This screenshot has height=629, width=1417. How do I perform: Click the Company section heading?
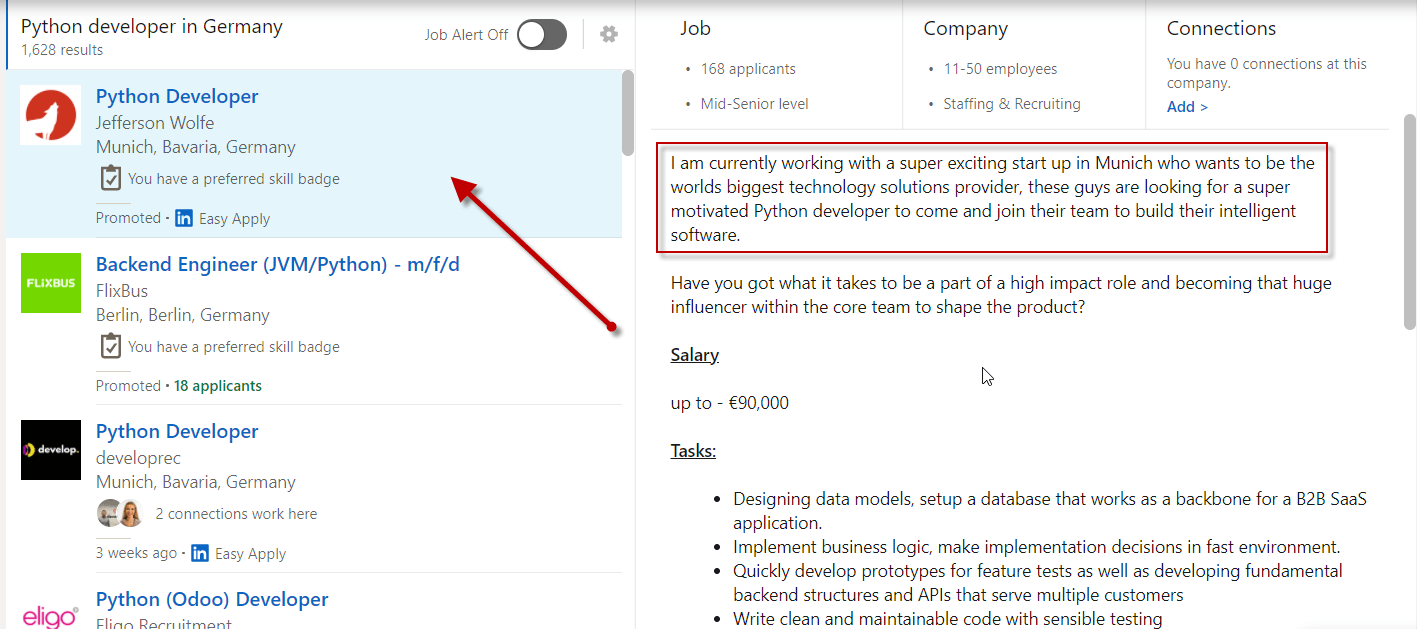click(965, 29)
